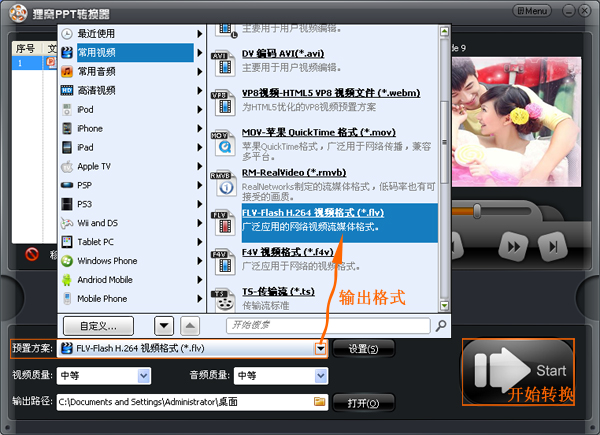Viewport: 600px width, 435px height.
Task: Click the format list scroll-down arrow
Action: pos(444,305)
